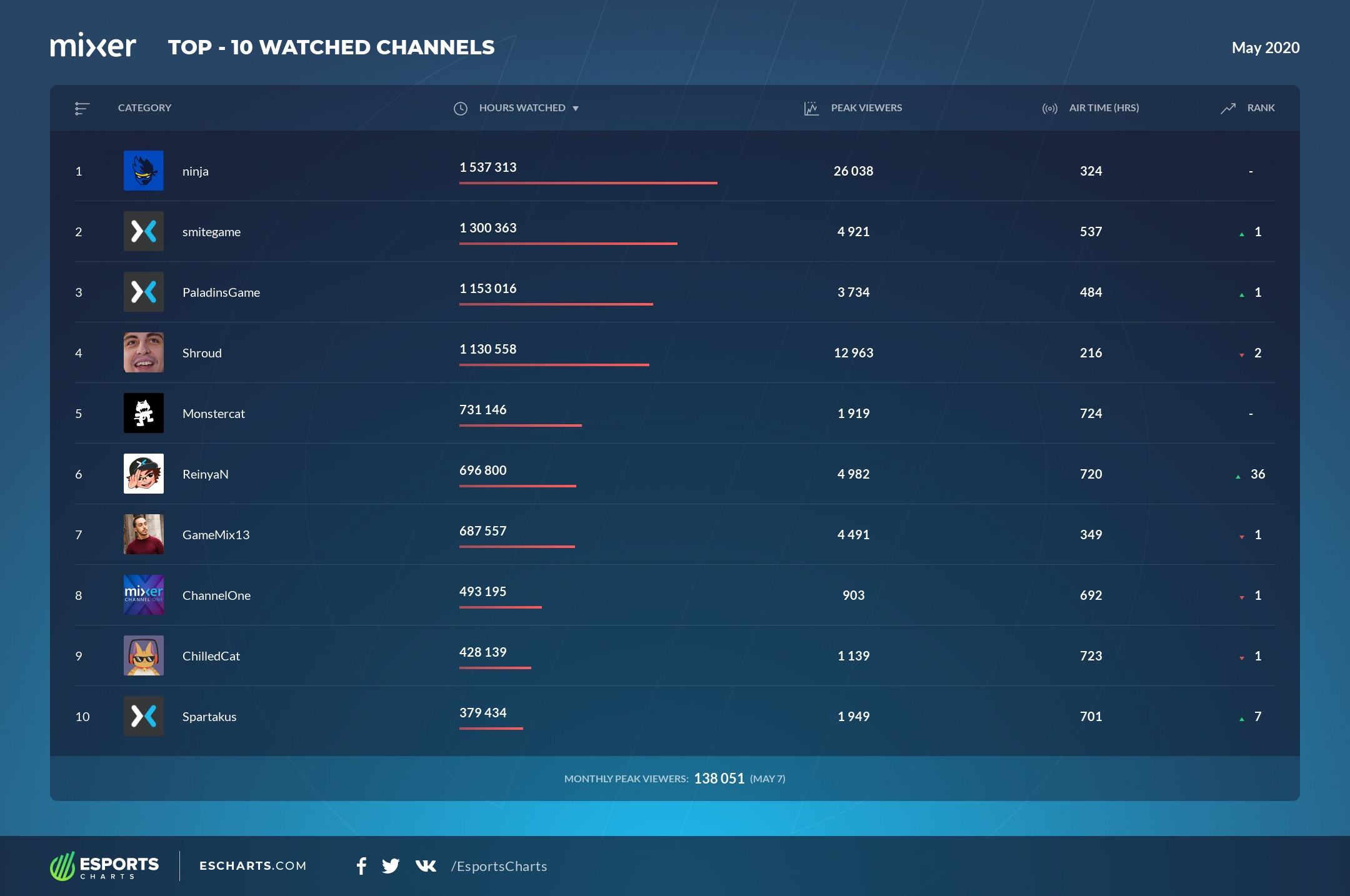Click the ReinyaN channel name
Viewport: 1350px width, 896px height.
(206, 474)
